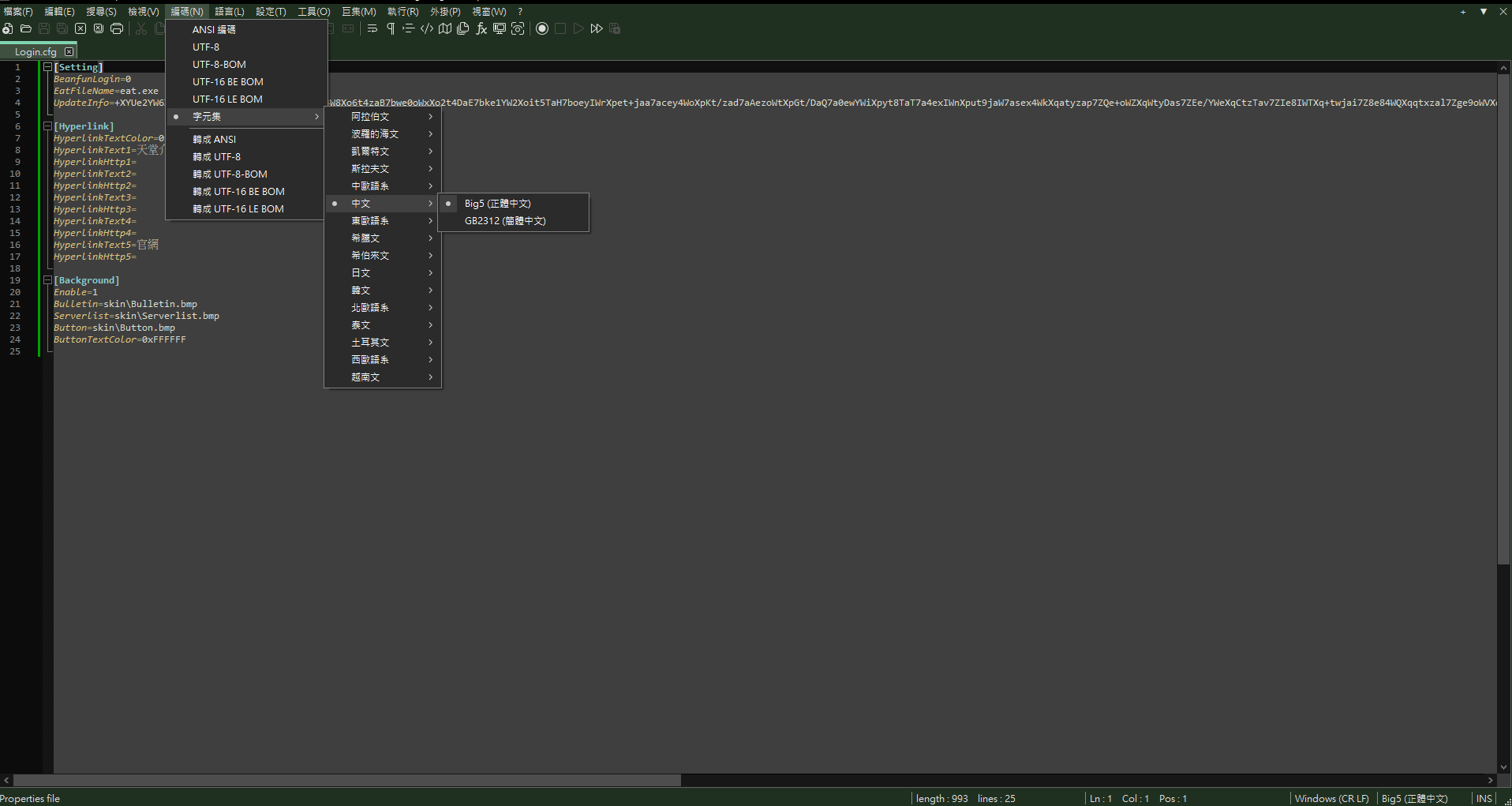Open the Document List toolbar icon
Screen dimensions: 1512x806
click(x=463, y=28)
